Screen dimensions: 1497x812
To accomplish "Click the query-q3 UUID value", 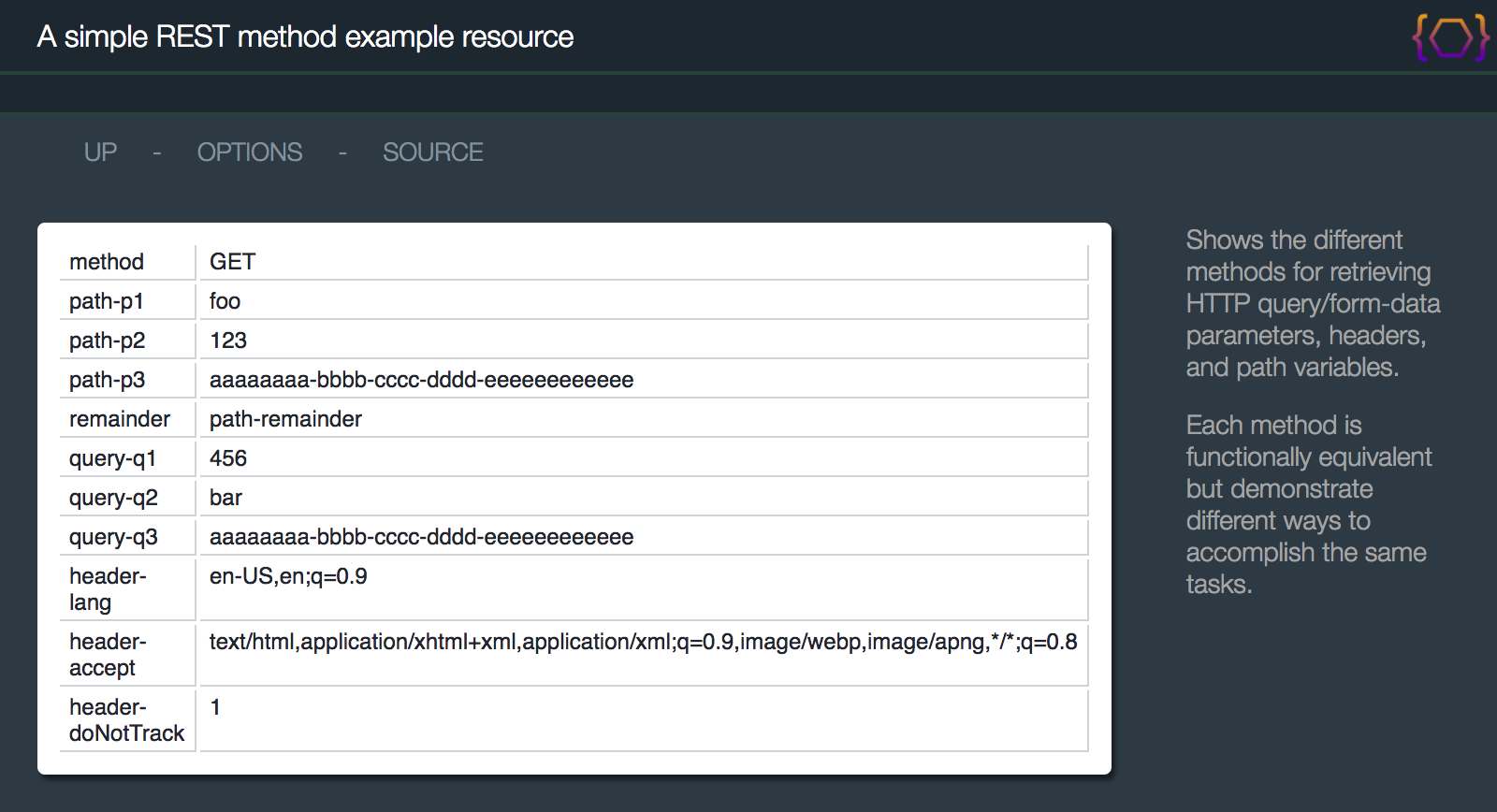I will [x=422, y=537].
